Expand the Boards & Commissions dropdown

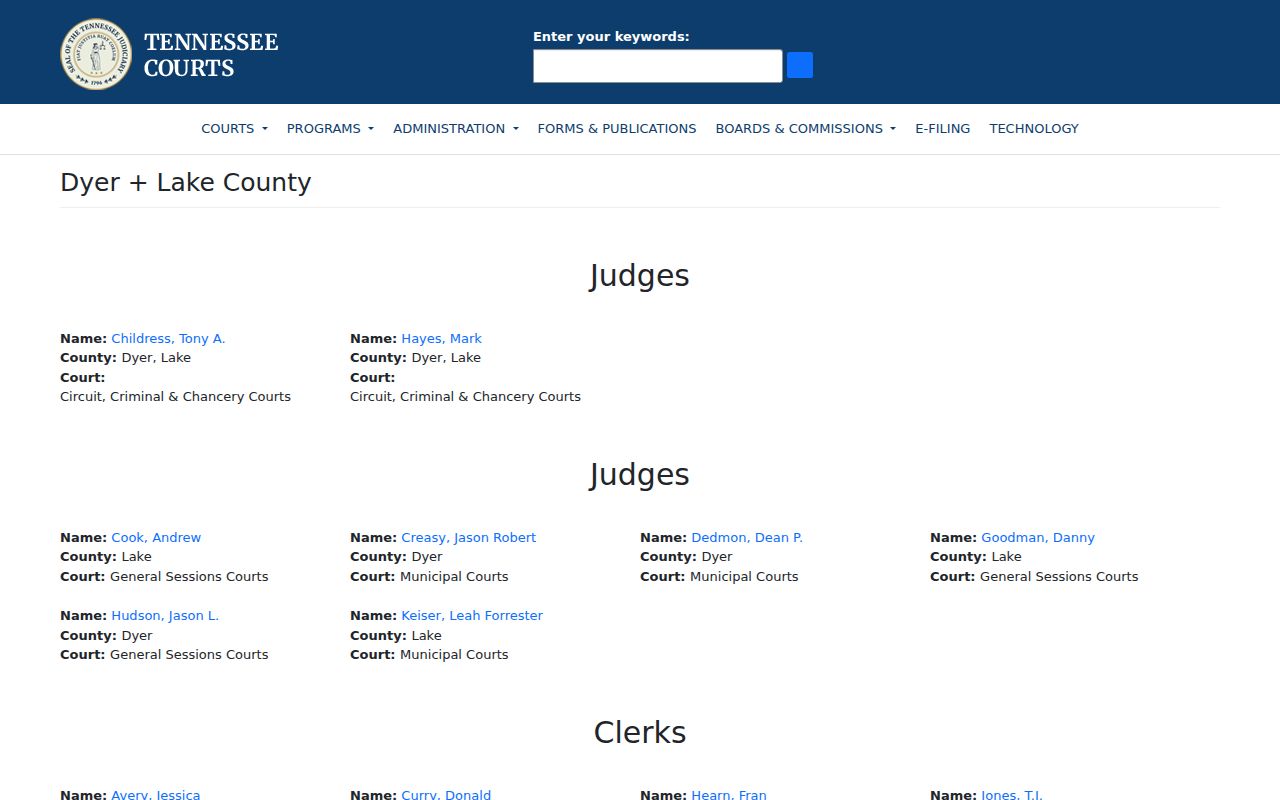coord(806,128)
